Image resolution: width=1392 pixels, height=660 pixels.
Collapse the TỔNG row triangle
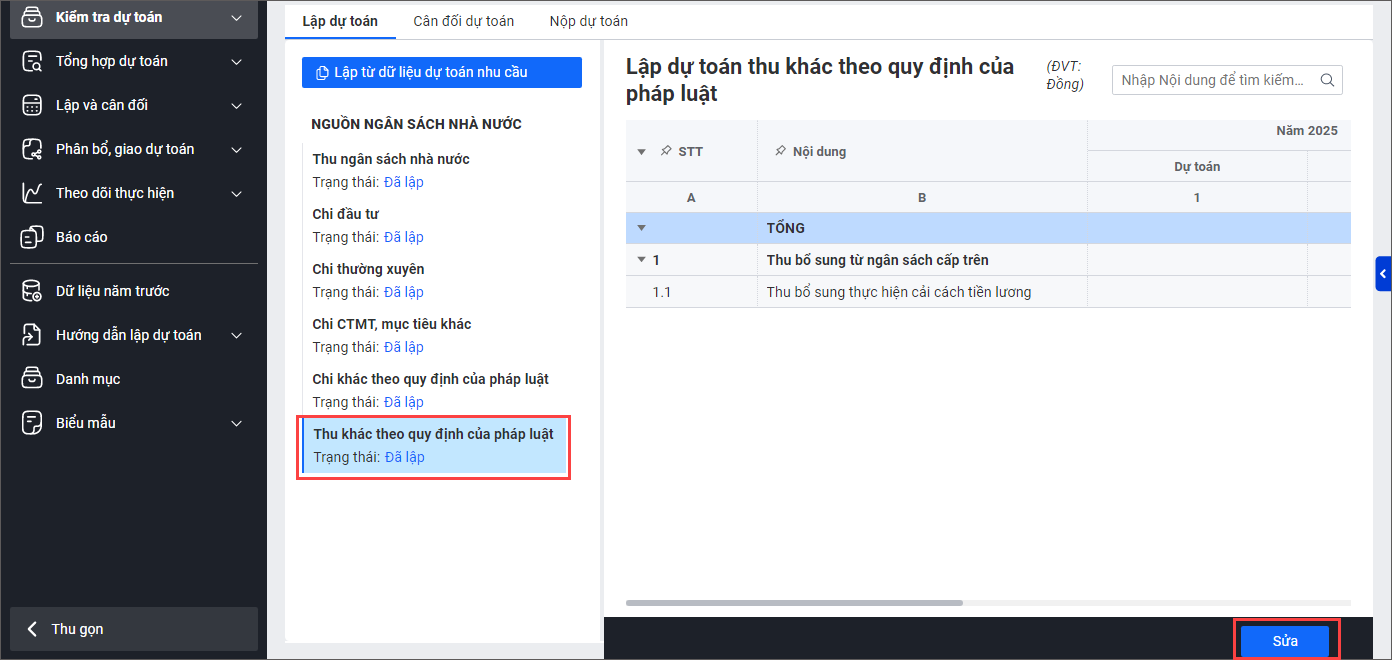[641, 228]
